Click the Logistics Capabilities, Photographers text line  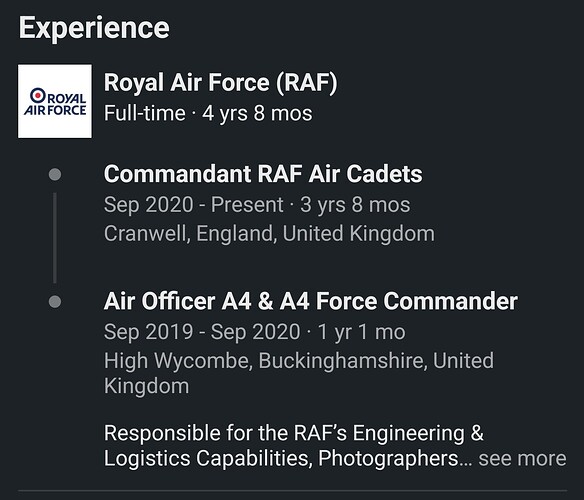pyautogui.click(x=288, y=458)
